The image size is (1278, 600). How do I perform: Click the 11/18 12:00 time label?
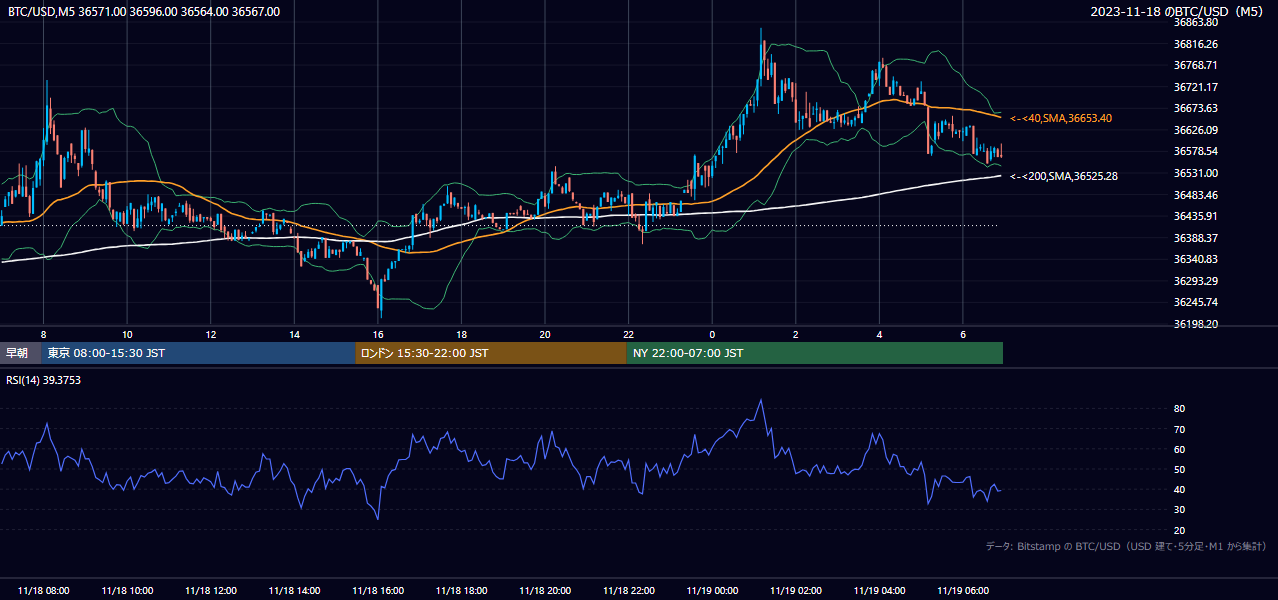pos(210,591)
